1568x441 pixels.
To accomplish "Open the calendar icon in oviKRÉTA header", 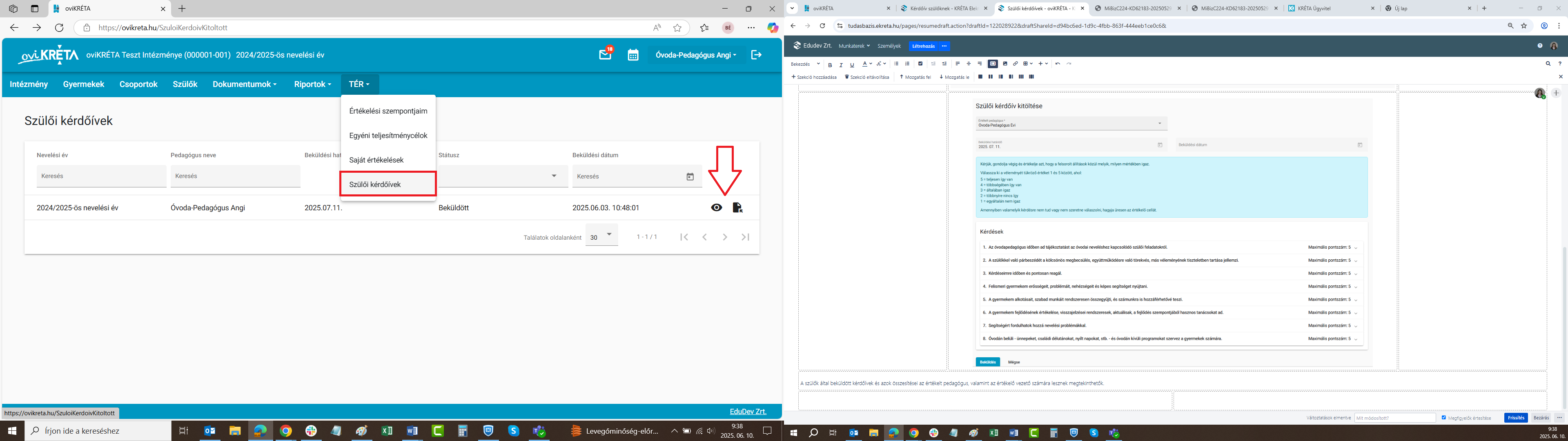I will [x=633, y=55].
